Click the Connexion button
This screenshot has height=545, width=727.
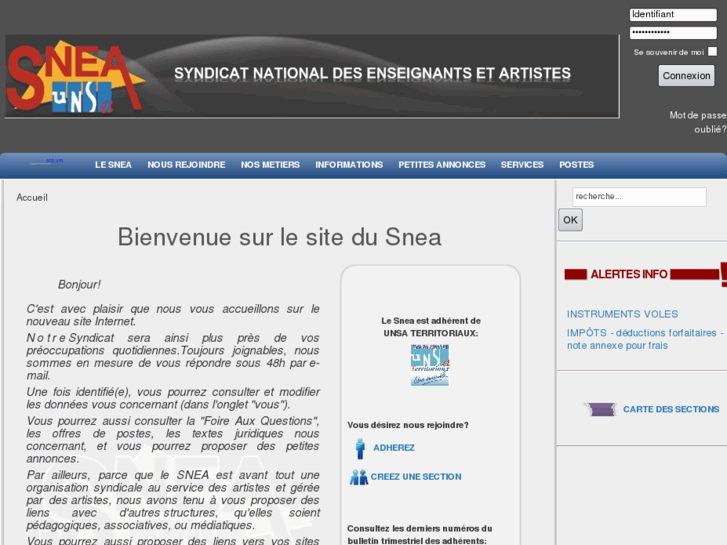(686, 76)
